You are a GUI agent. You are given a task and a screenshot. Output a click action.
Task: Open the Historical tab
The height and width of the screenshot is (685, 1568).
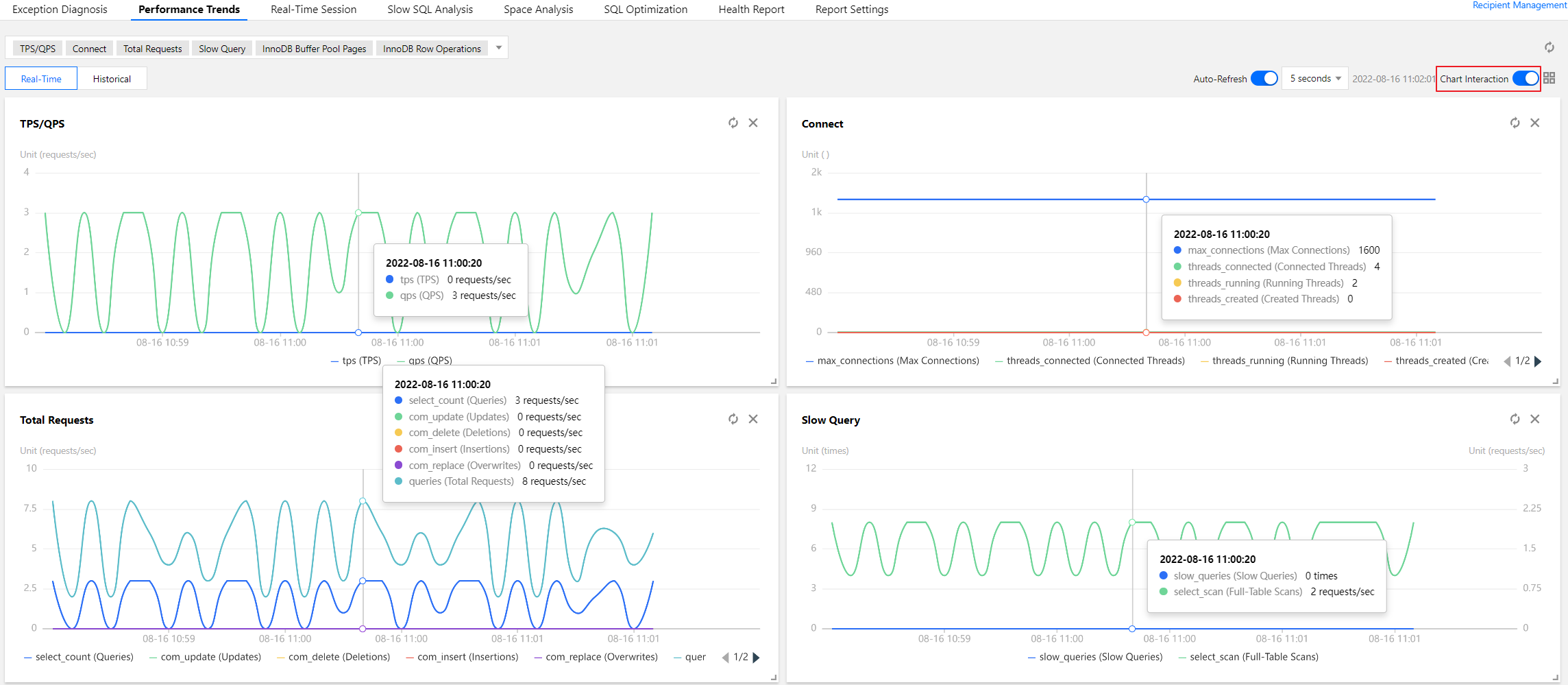(x=112, y=79)
